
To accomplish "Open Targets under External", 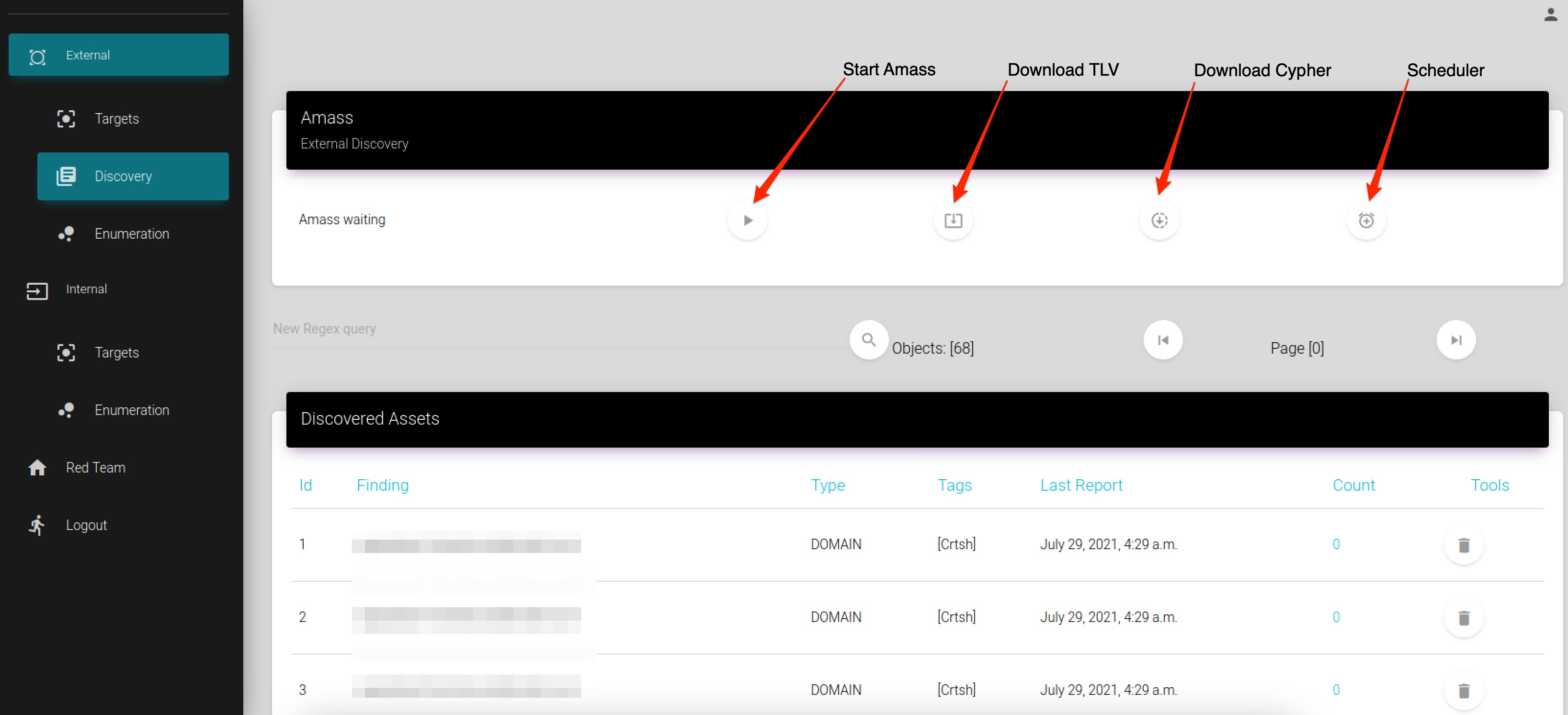I will [116, 119].
